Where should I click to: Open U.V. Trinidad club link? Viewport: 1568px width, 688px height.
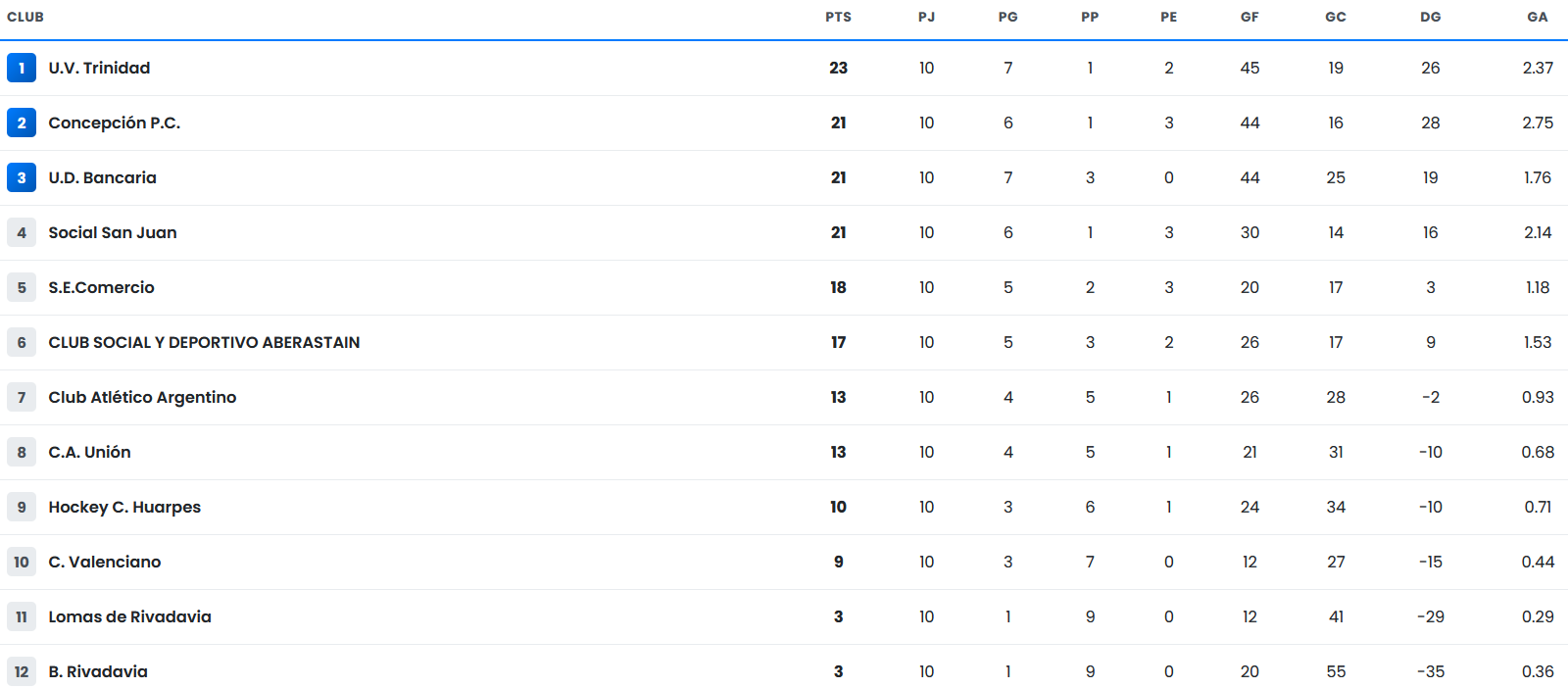99,68
